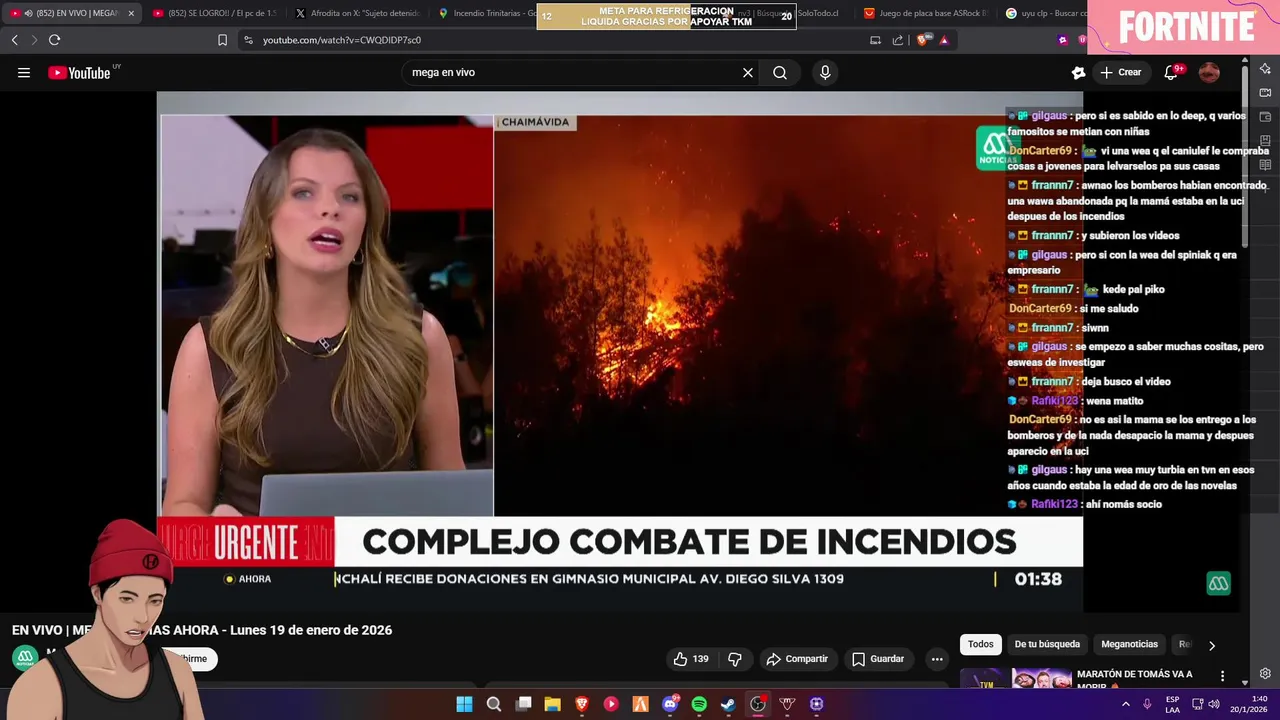This screenshot has width=1280, height=720.
Task: Like the video with thumbs up
Action: [x=691, y=659]
